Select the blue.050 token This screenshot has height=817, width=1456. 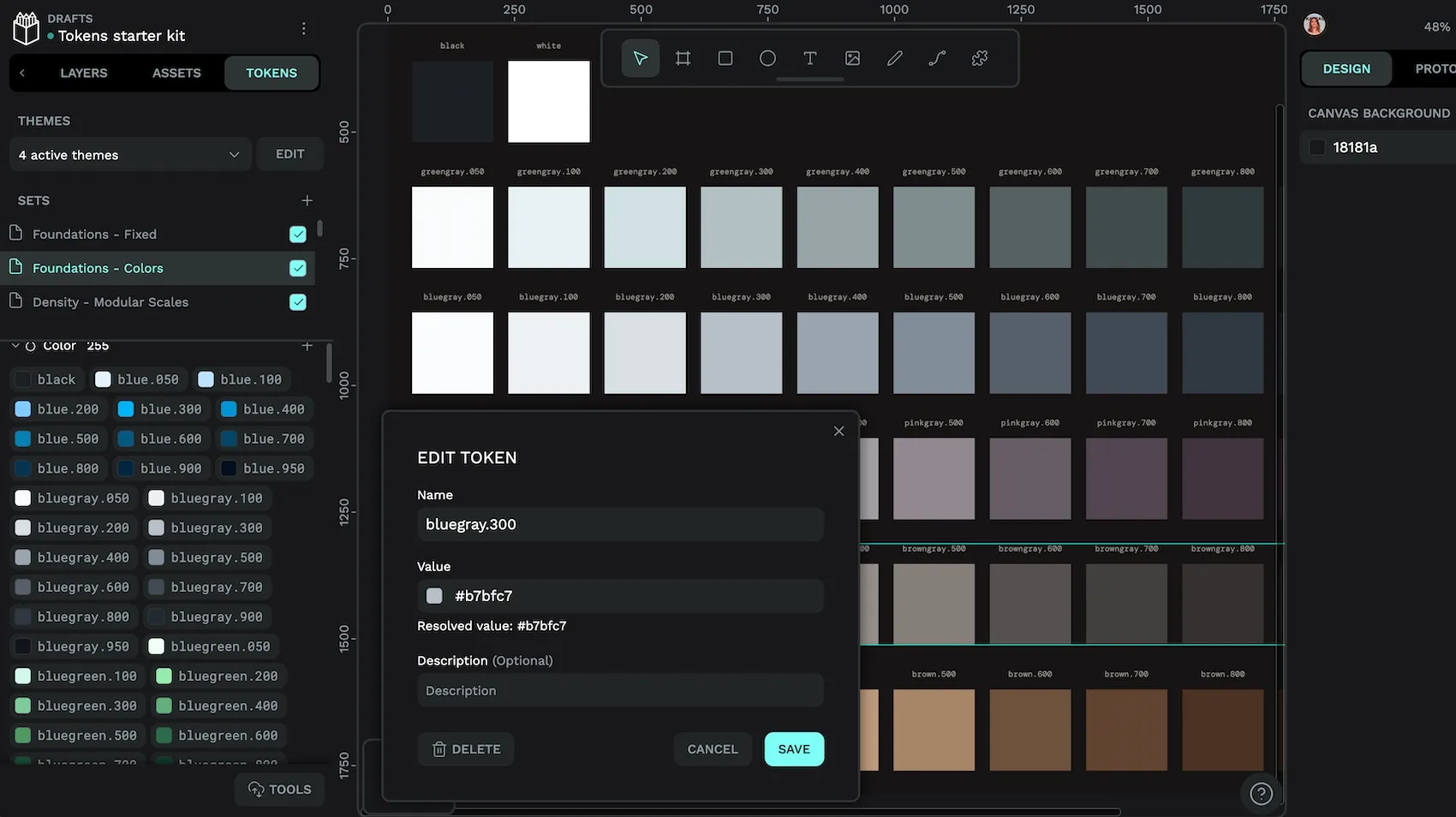(x=138, y=379)
